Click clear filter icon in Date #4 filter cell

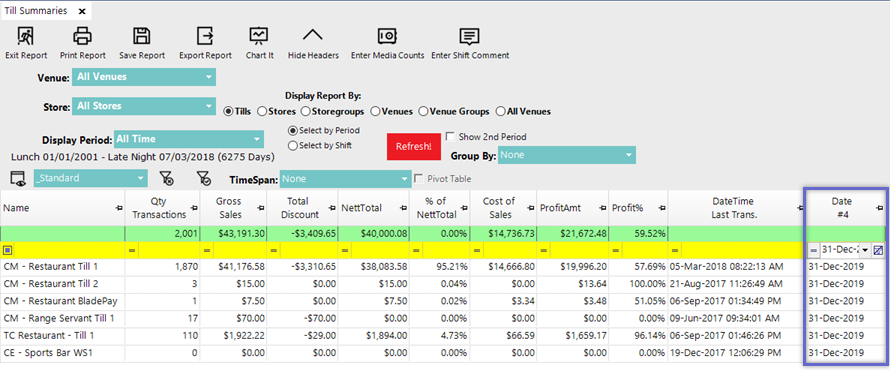[878, 250]
